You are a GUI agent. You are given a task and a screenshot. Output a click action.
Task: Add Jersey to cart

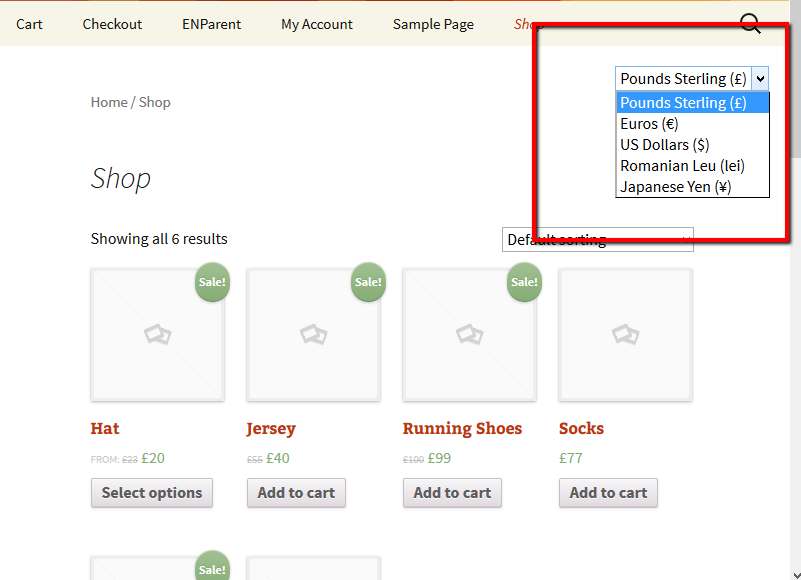click(296, 493)
